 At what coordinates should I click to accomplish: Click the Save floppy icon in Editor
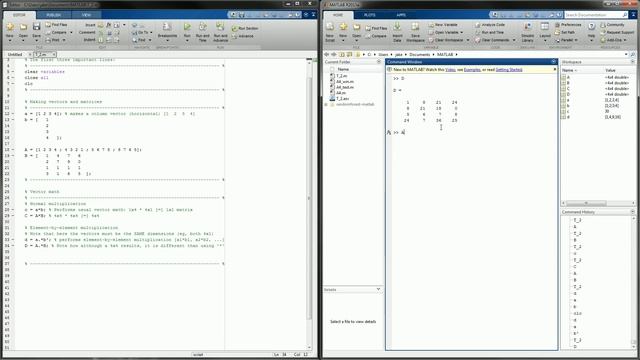click(36, 27)
